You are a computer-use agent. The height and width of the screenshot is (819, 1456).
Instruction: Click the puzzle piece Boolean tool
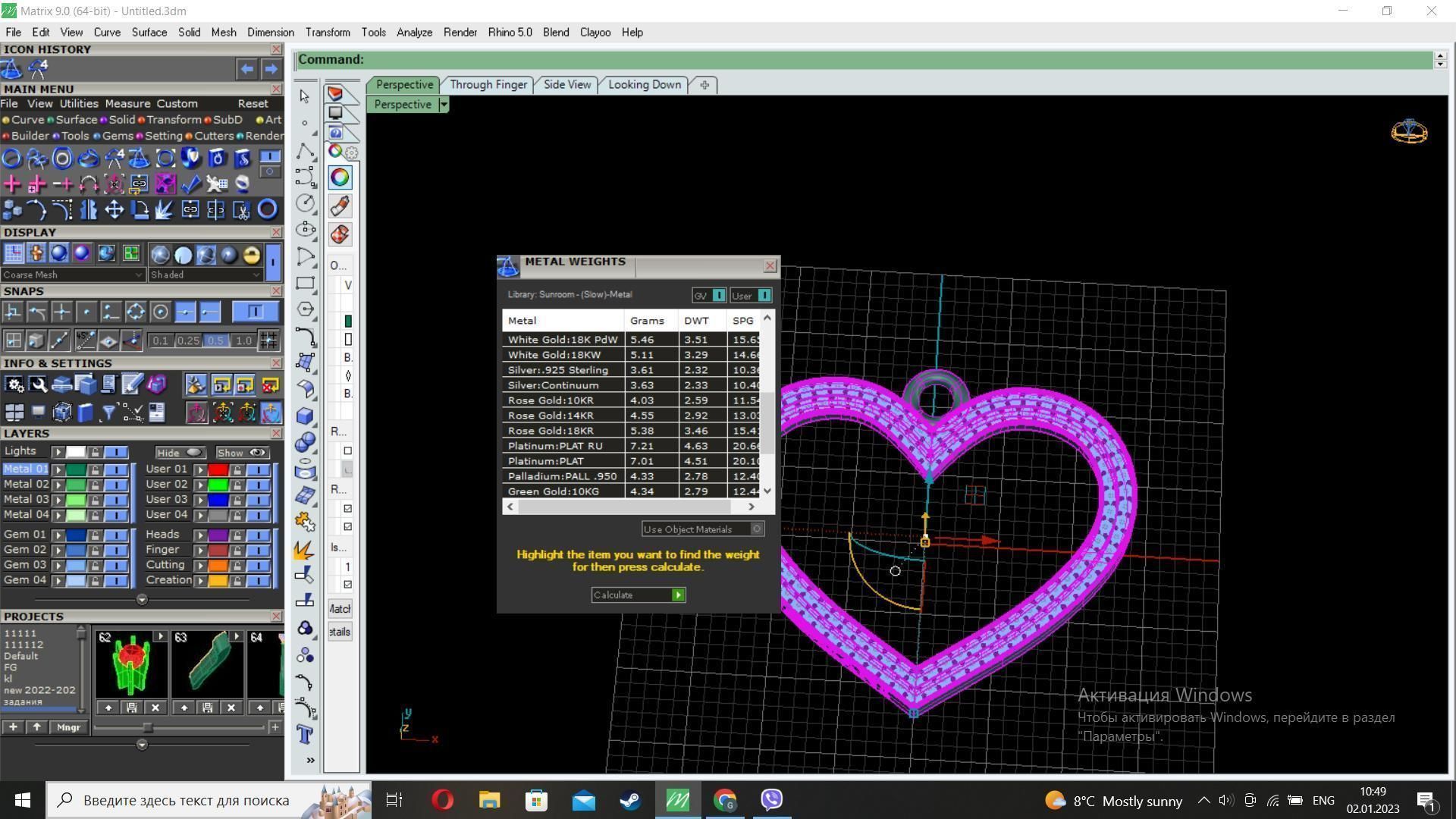click(x=305, y=522)
